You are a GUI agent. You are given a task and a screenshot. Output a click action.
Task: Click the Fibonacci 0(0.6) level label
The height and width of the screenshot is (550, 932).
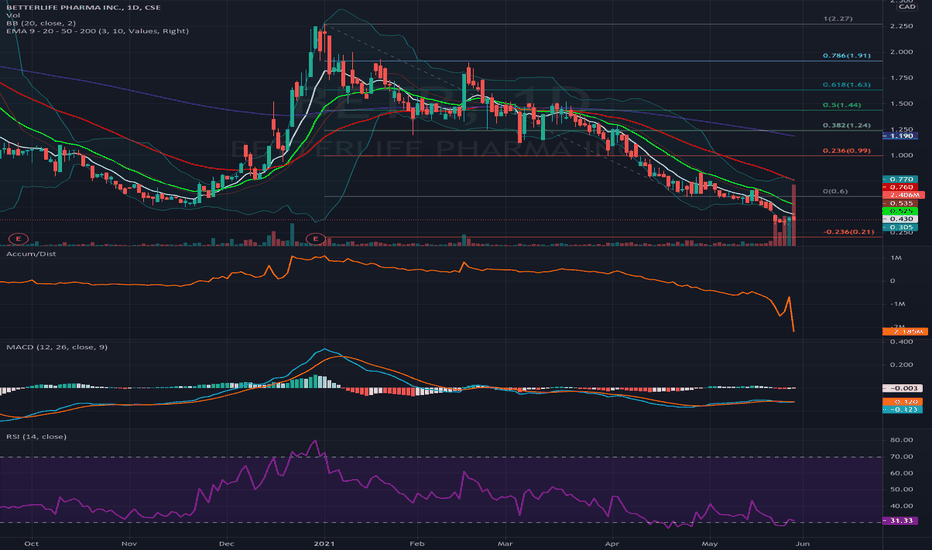835,191
